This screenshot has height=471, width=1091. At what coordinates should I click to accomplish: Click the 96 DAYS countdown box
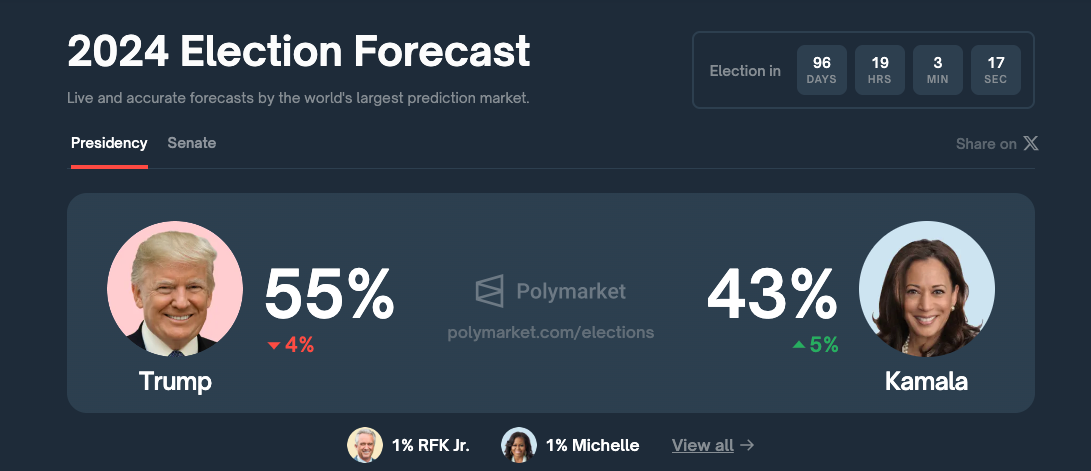pyautogui.click(x=822, y=70)
